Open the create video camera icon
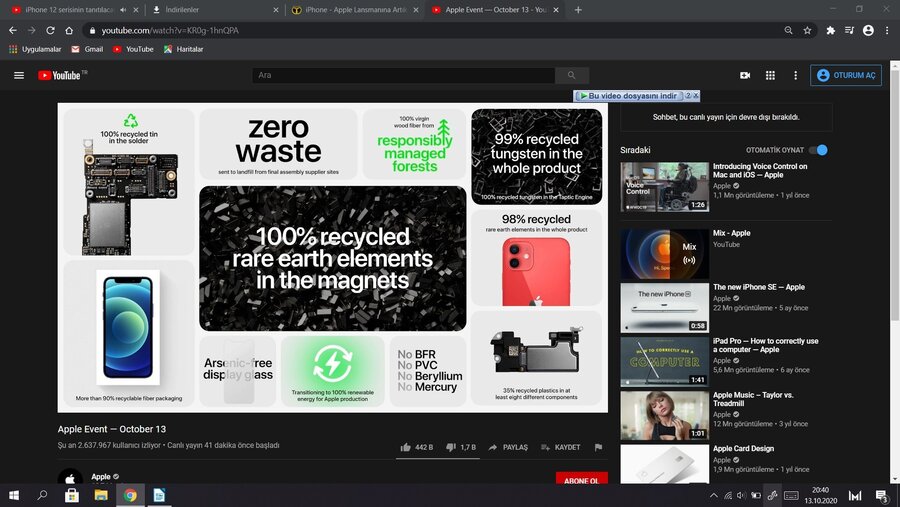Viewport: 900px width, 507px height. tap(745, 75)
